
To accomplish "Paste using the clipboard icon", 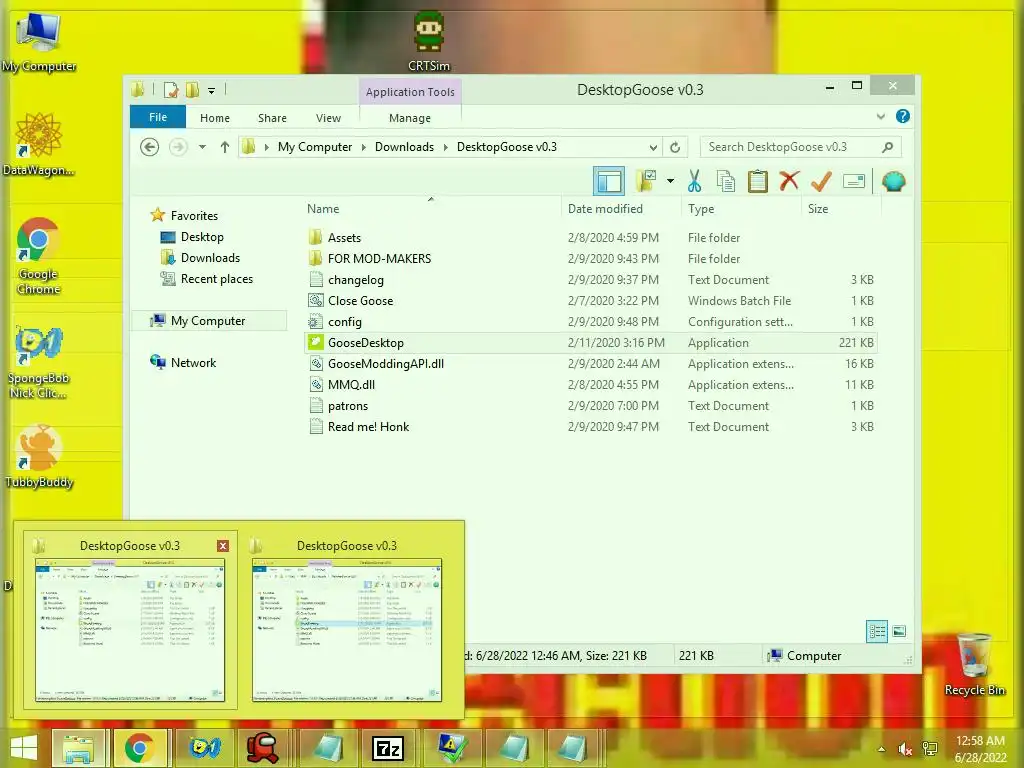I will 758,181.
